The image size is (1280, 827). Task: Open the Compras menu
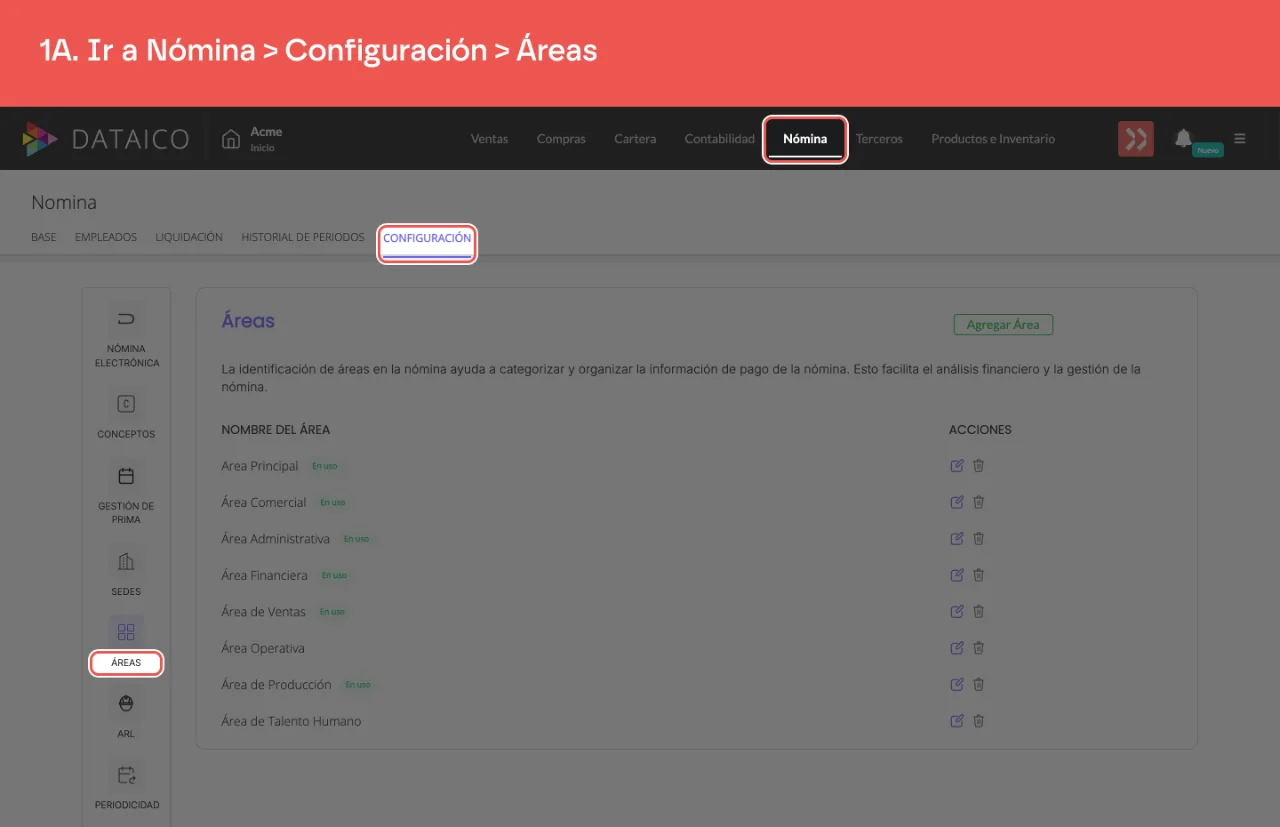coord(561,139)
